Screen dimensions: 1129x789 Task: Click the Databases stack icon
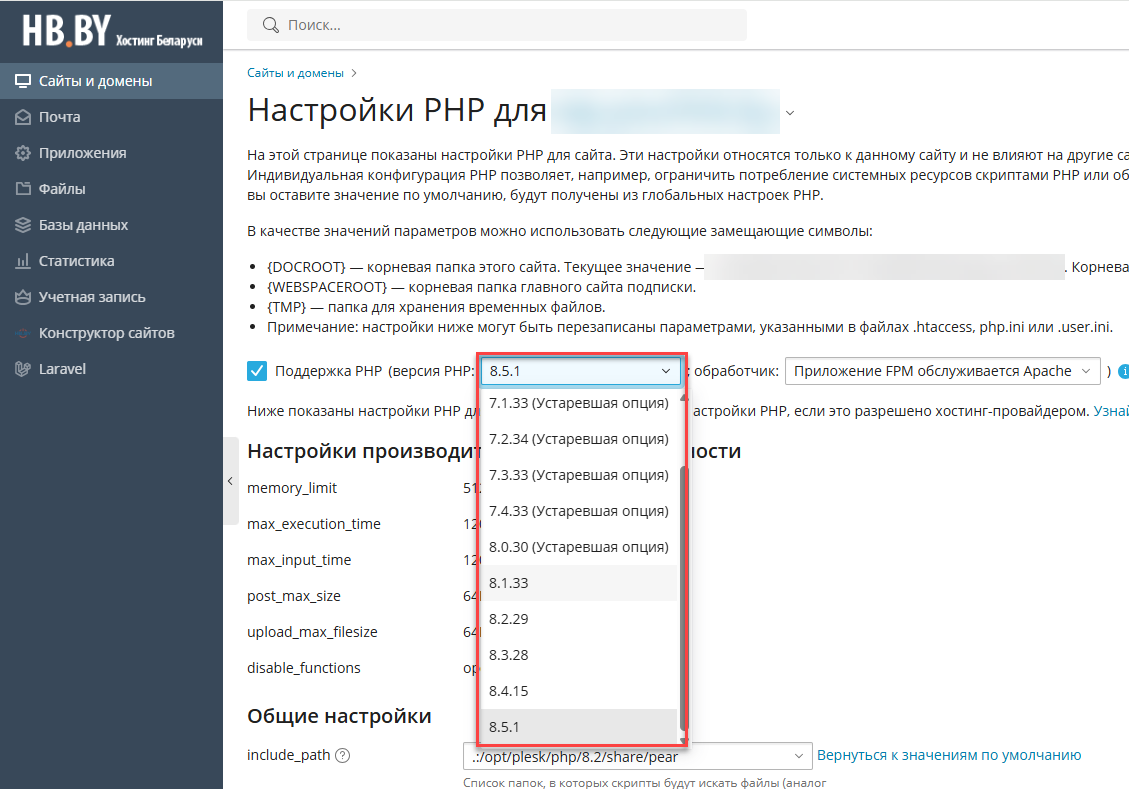tap(23, 225)
